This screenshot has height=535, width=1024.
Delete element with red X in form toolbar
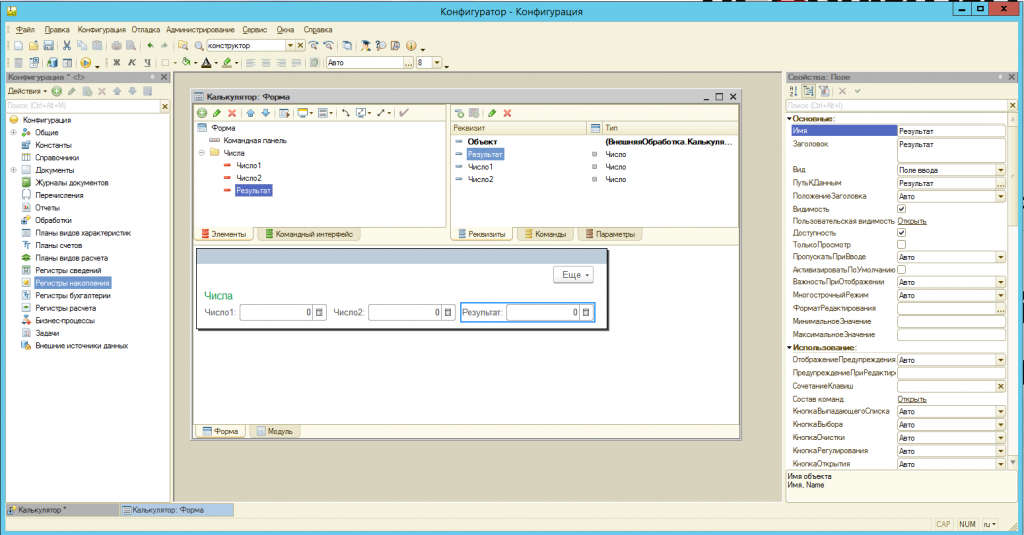pos(231,113)
